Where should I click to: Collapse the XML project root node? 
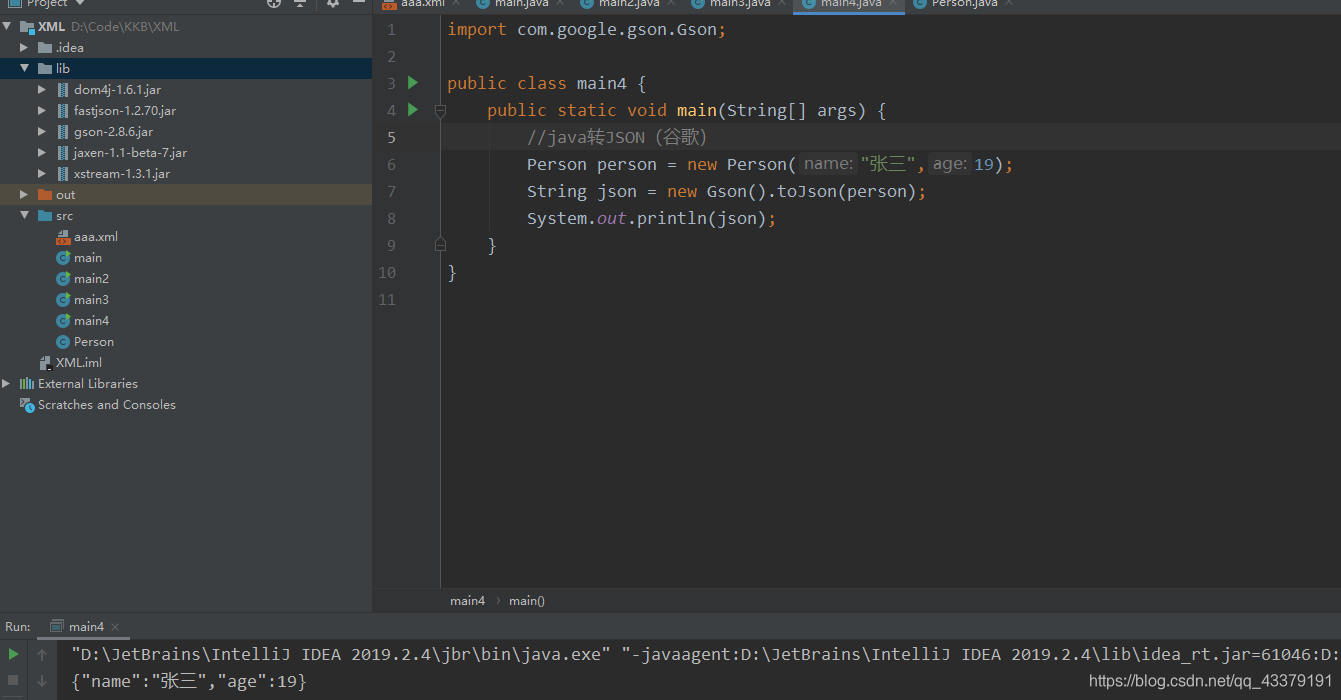pos(7,27)
